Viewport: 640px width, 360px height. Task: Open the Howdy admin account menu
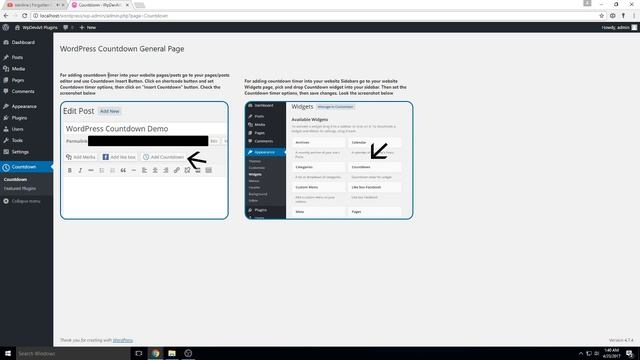619,27
